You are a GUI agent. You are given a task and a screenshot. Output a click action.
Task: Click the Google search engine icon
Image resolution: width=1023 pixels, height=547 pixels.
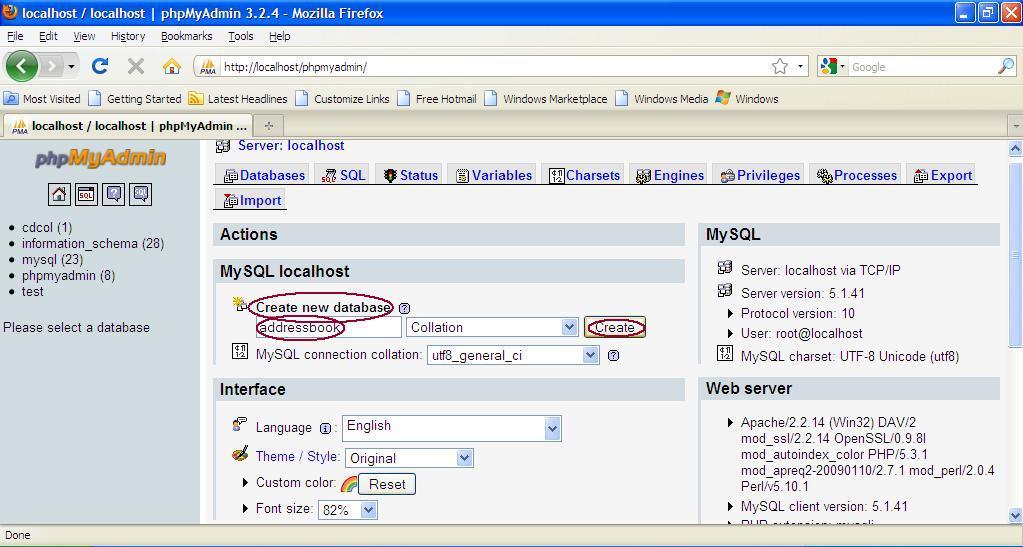pyautogui.click(x=829, y=66)
